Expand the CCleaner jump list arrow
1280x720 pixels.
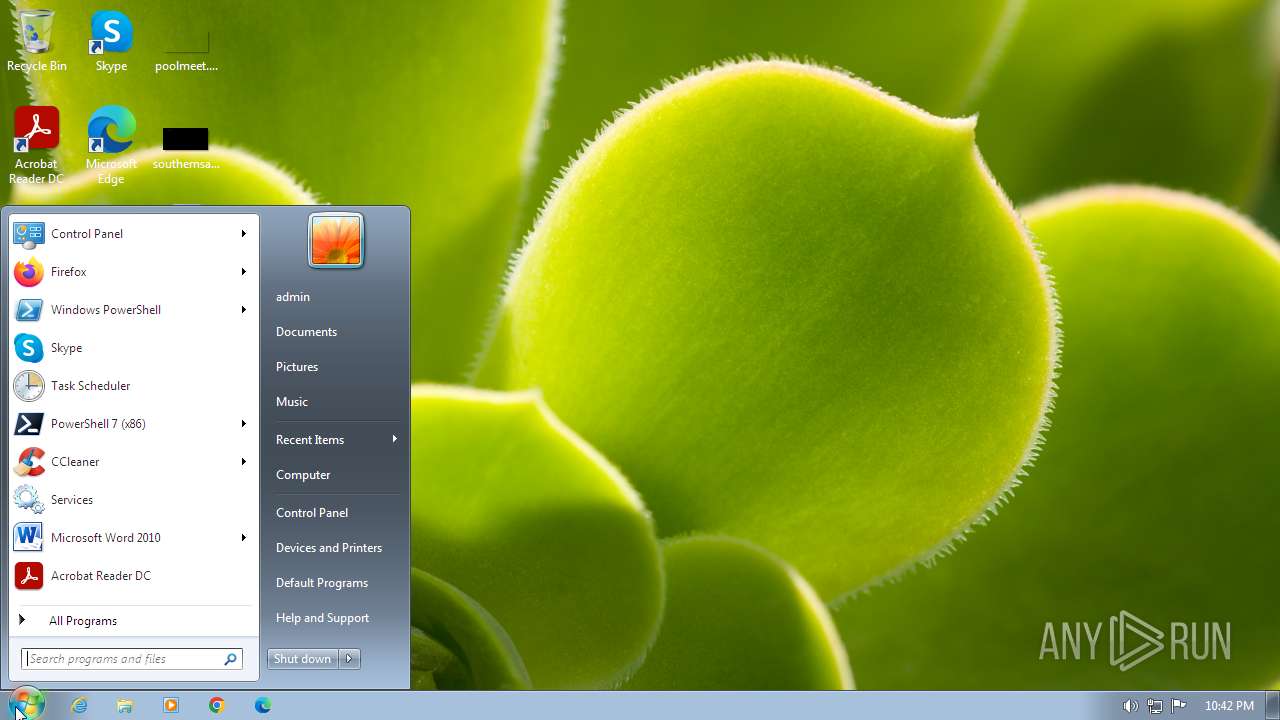point(243,462)
